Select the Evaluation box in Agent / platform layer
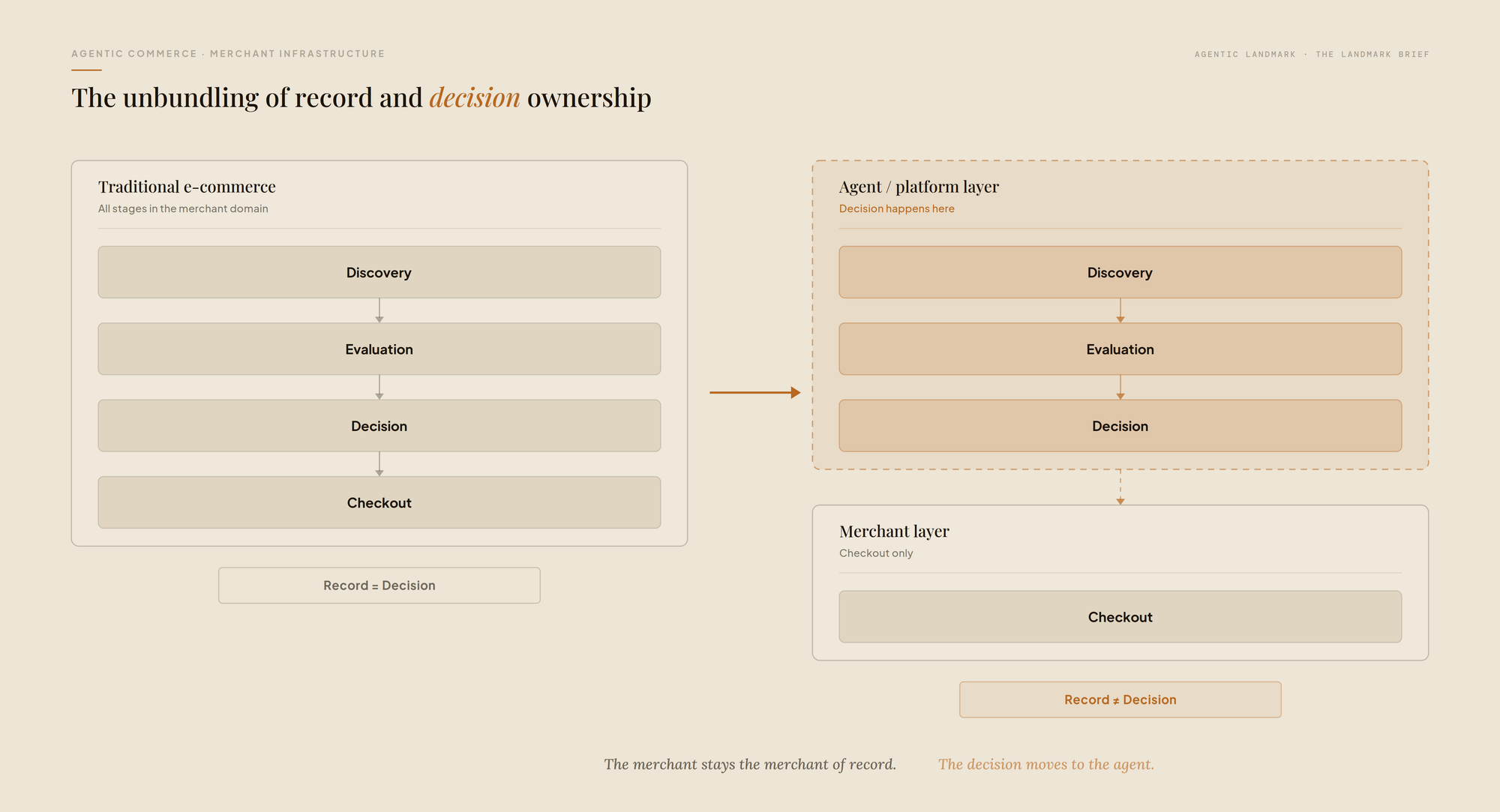Viewport: 1500px width, 812px height. coord(1120,349)
